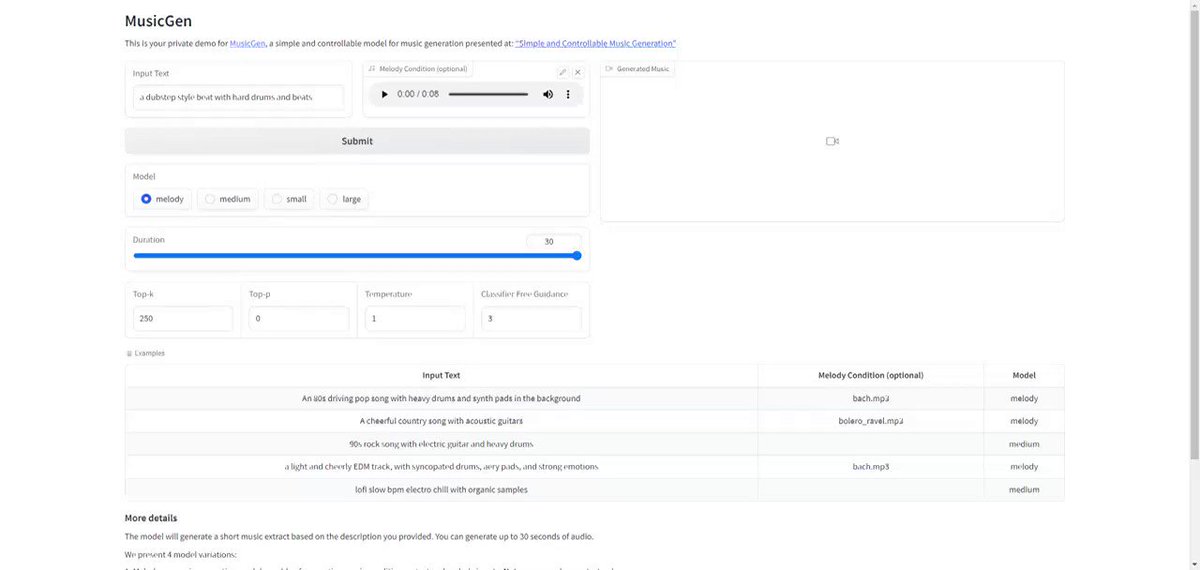Click the Melody Condition column header
This screenshot has width=1200, height=570.
click(x=871, y=375)
